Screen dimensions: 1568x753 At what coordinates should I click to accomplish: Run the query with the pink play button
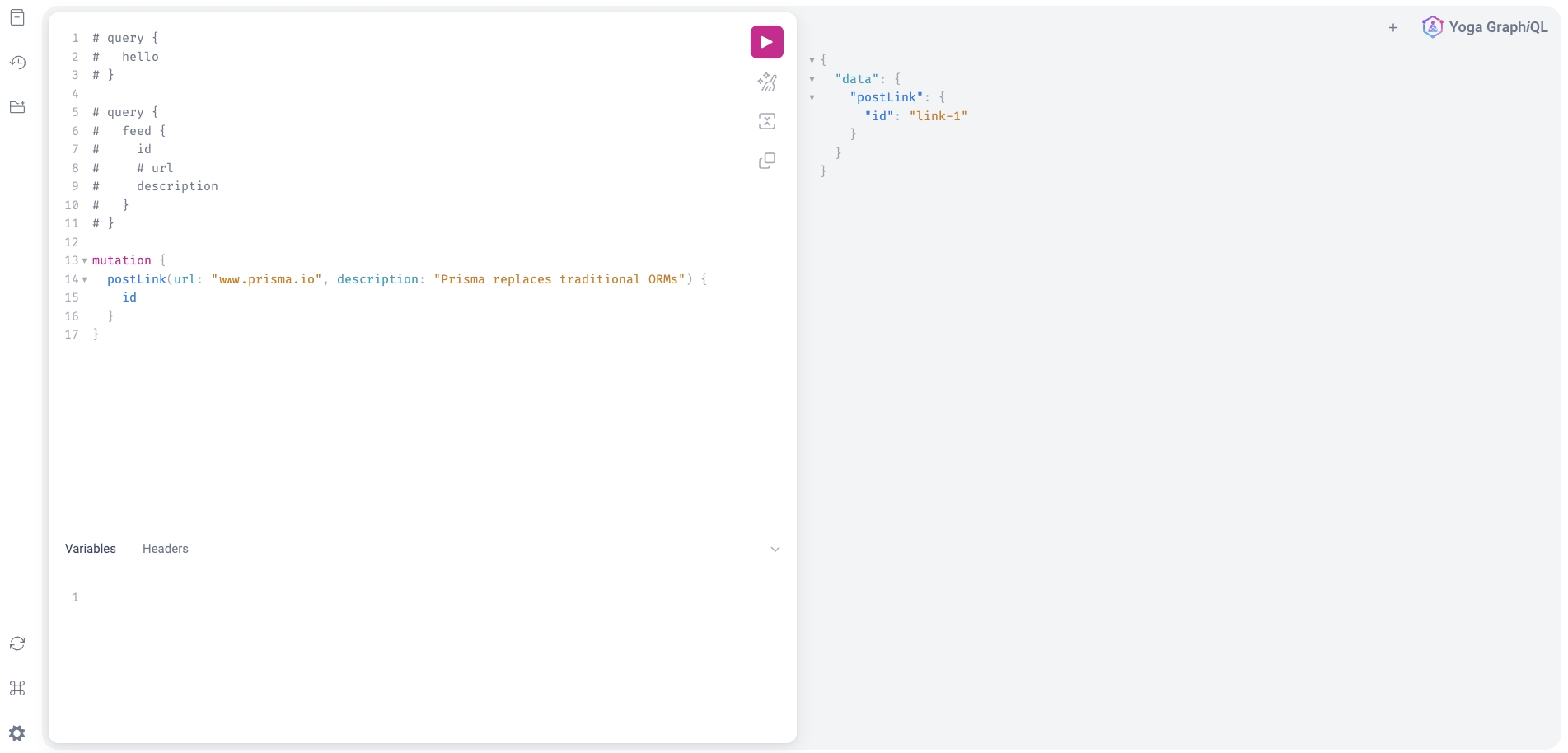[x=766, y=42]
